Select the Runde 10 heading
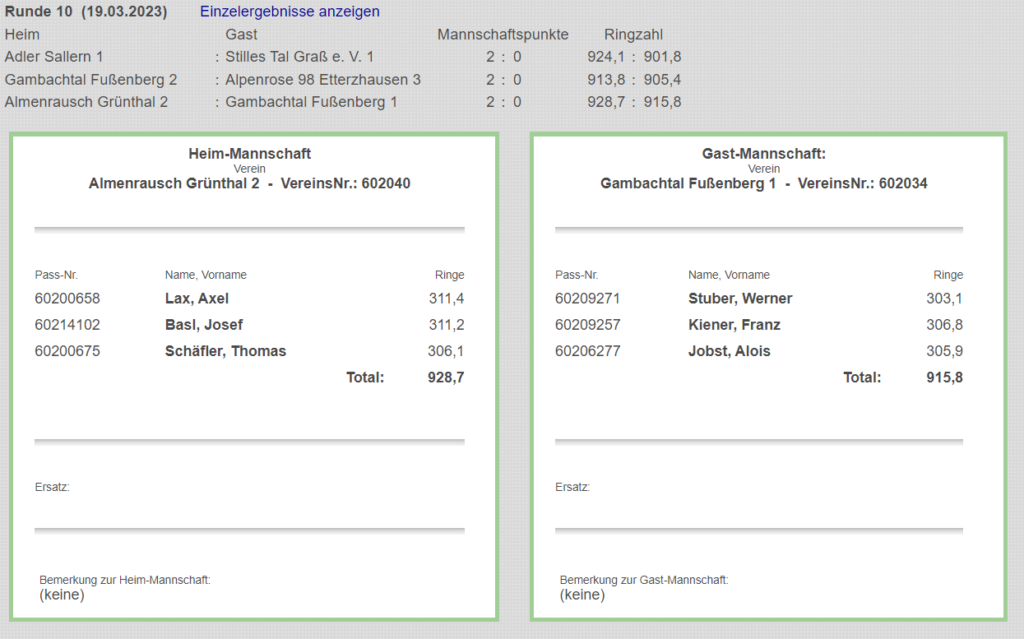The image size is (1024, 639). [86, 12]
